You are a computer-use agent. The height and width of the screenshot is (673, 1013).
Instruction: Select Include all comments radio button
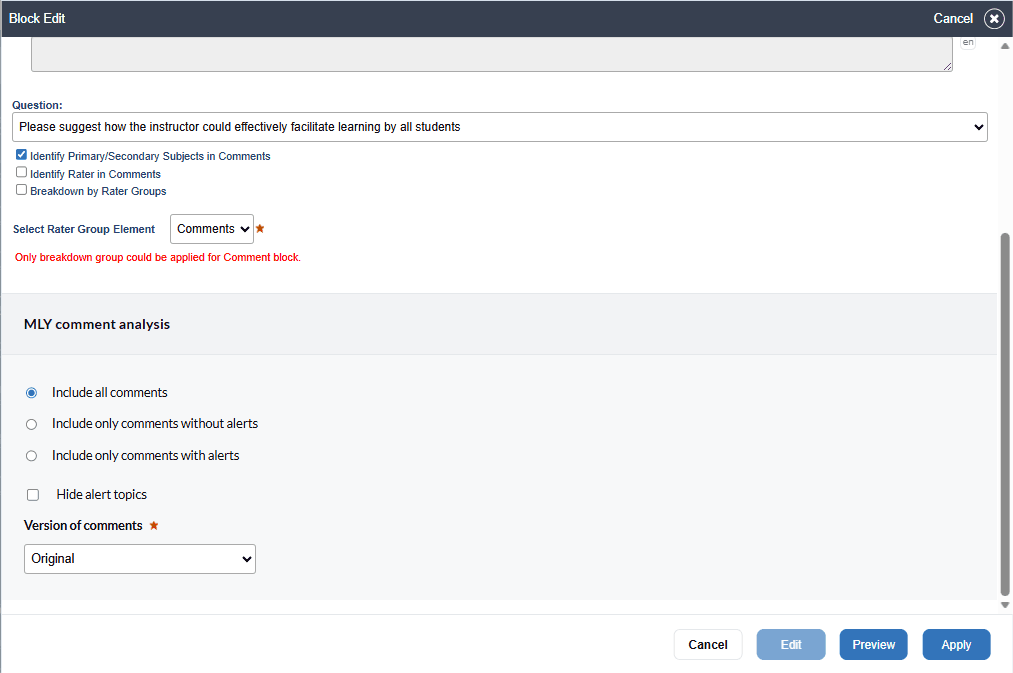click(32, 393)
